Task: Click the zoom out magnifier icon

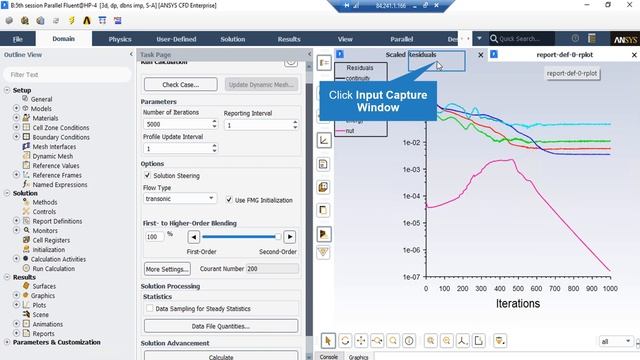Action: coord(447,340)
